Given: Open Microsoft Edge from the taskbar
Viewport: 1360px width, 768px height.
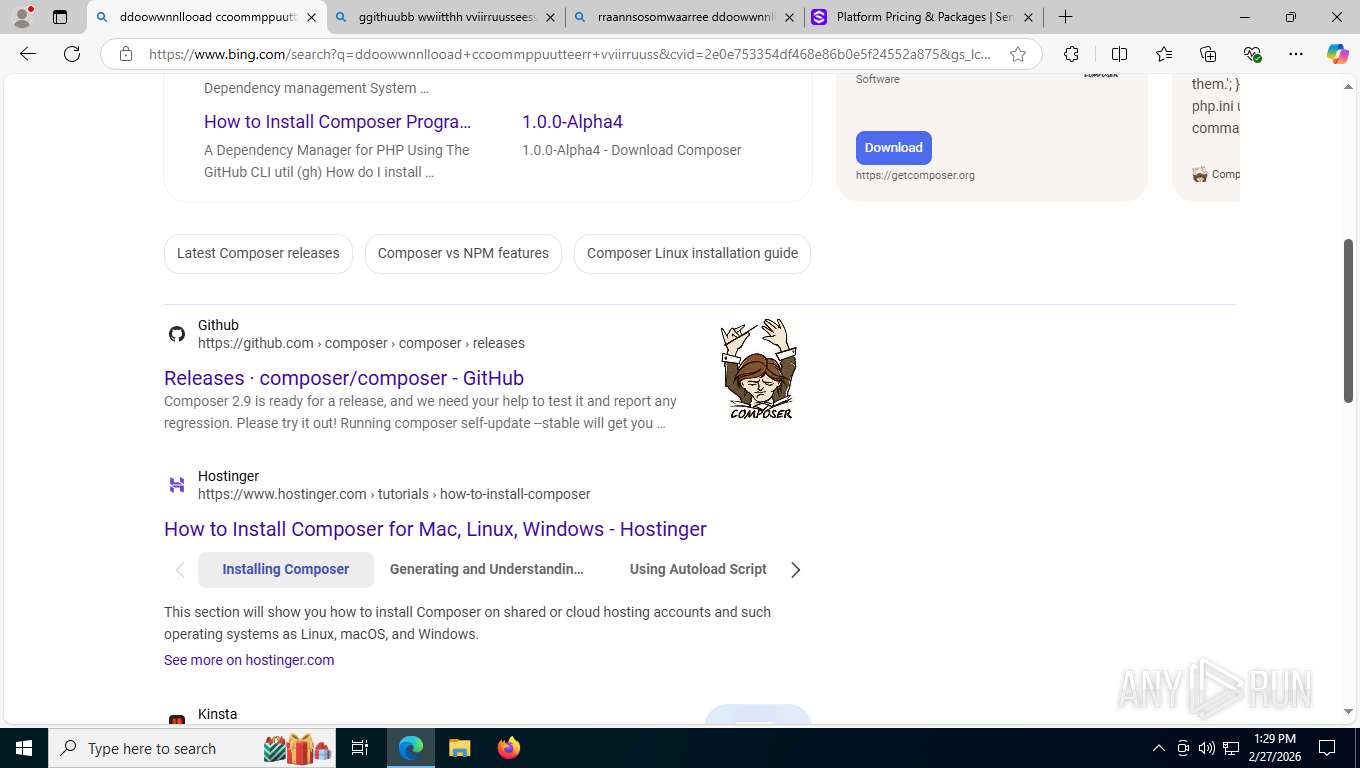Looking at the screenshot, I should tap(411, 748).
